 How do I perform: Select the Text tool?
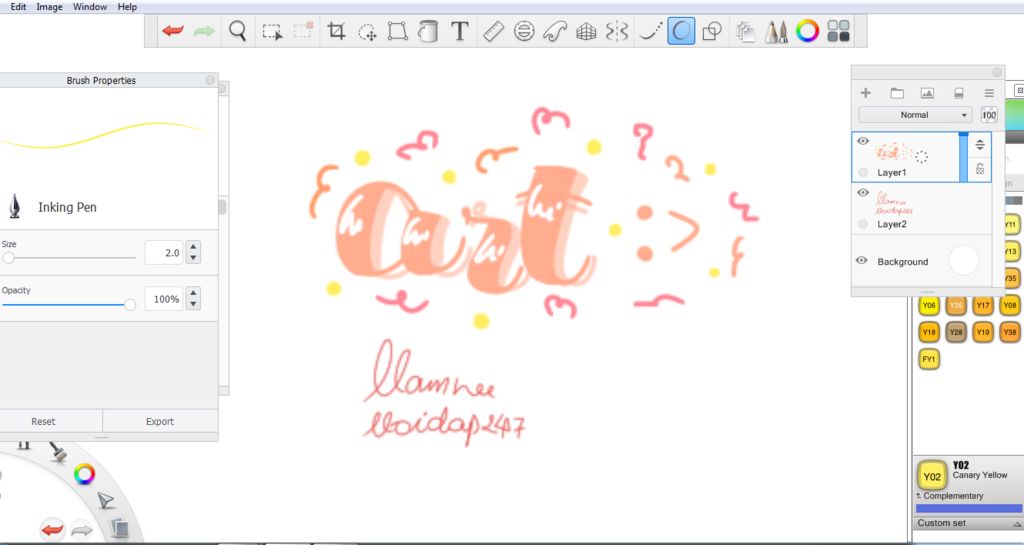[x=460, y=31]
